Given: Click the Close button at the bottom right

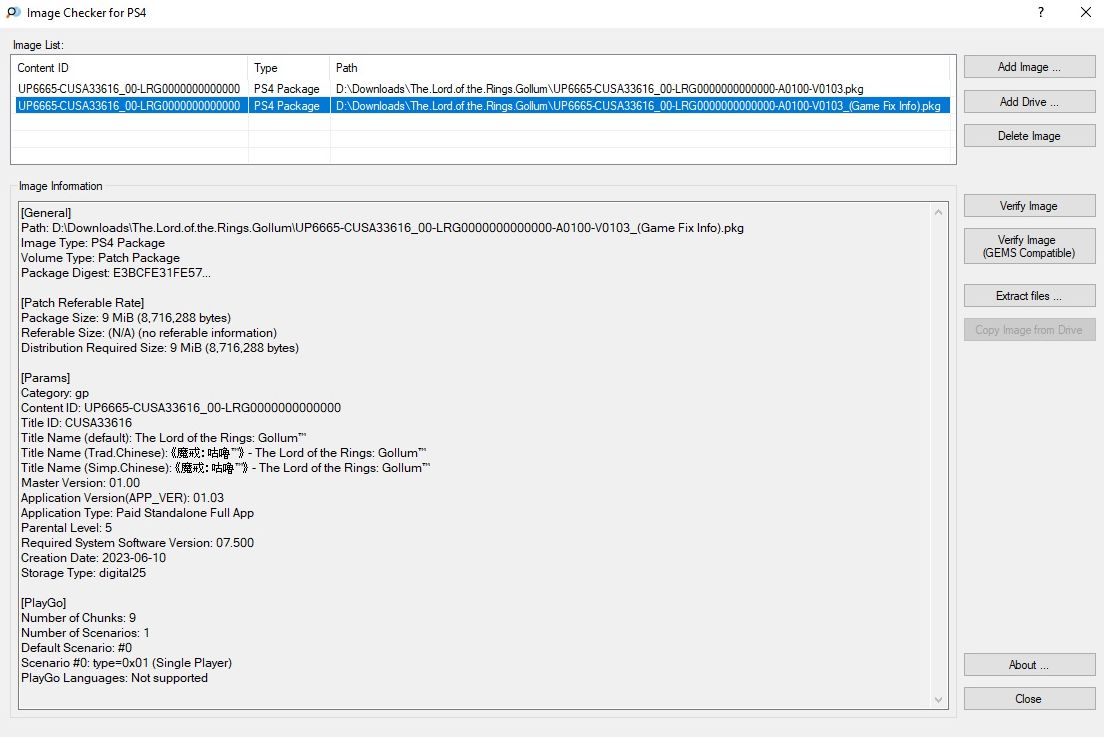Looking at the screenshot, I should (1029, 699).
